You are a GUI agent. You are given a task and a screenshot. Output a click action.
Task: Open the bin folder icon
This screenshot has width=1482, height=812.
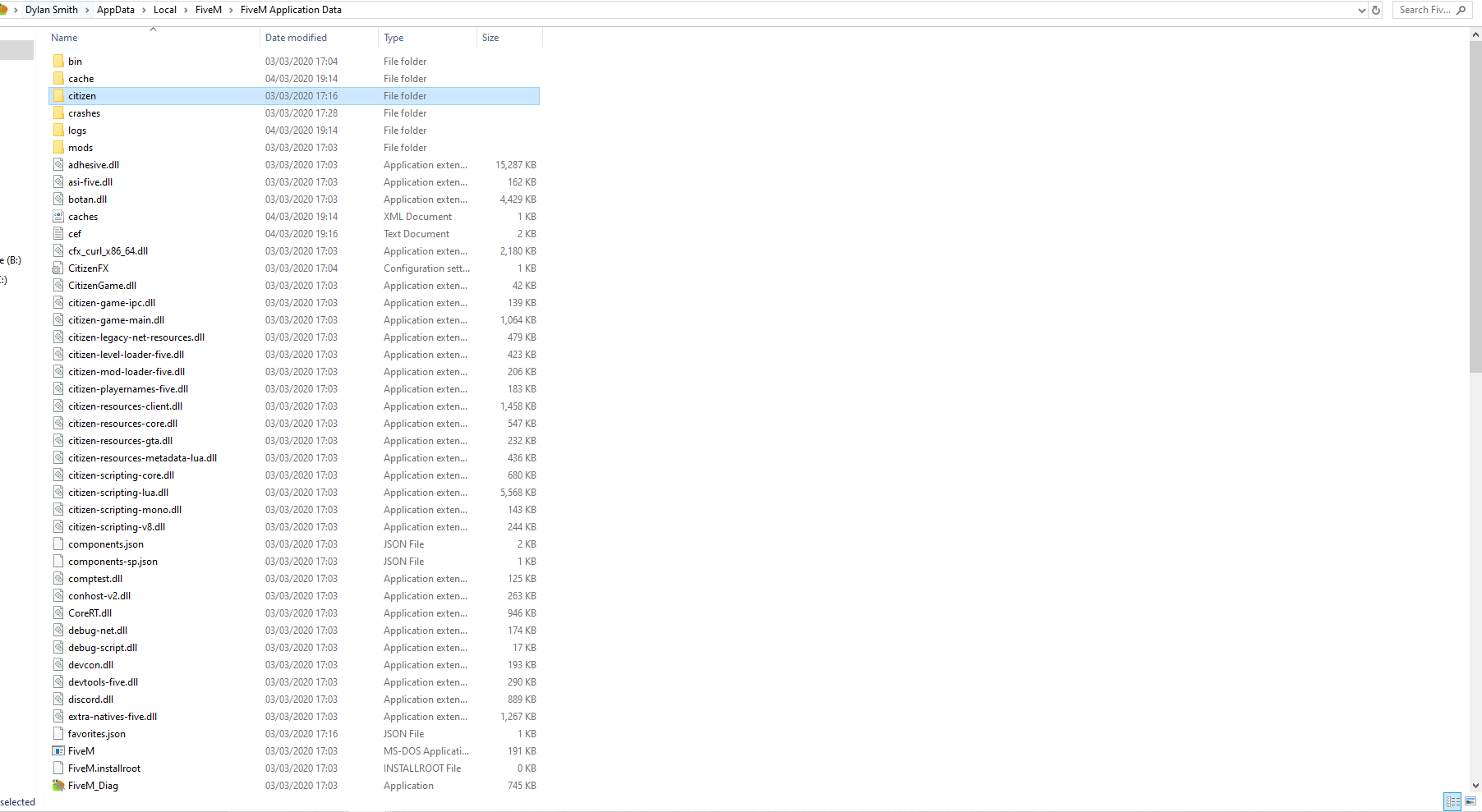click(x=58, y=61)
